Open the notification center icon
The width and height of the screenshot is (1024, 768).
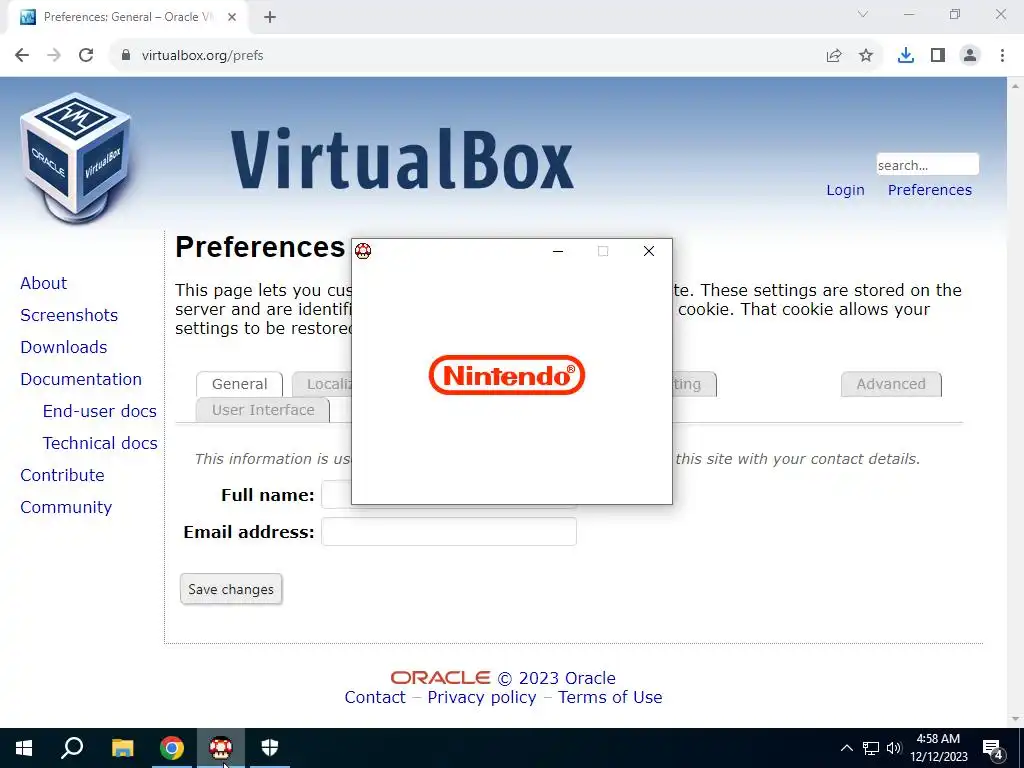(993, 749)
